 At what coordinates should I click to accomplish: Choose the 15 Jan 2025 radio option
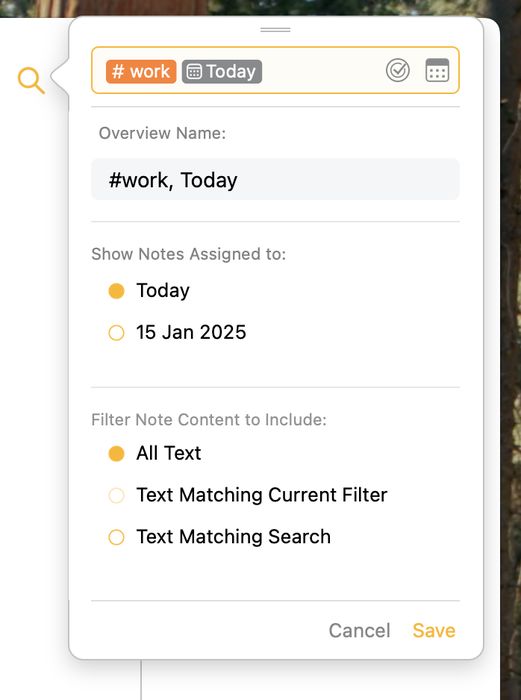[x=117, y=333]
